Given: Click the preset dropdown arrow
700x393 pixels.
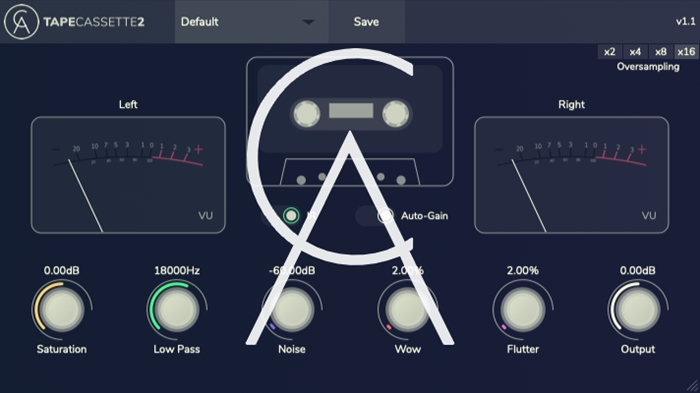Looking at the screenshot, I should tap(308, 22).
